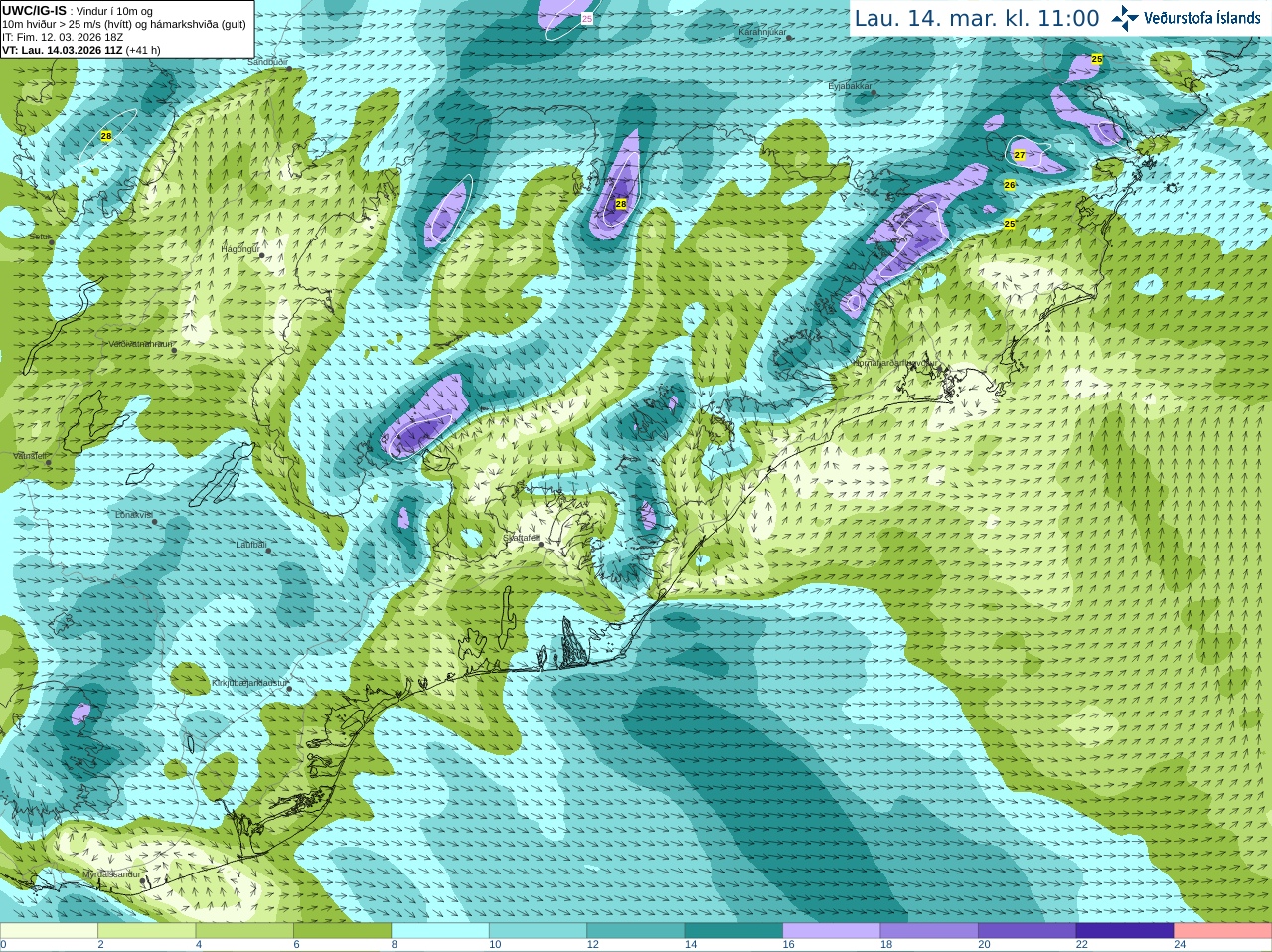
Task: Click the 4–6 green legend swatch
Action: (x=244, y=931)
